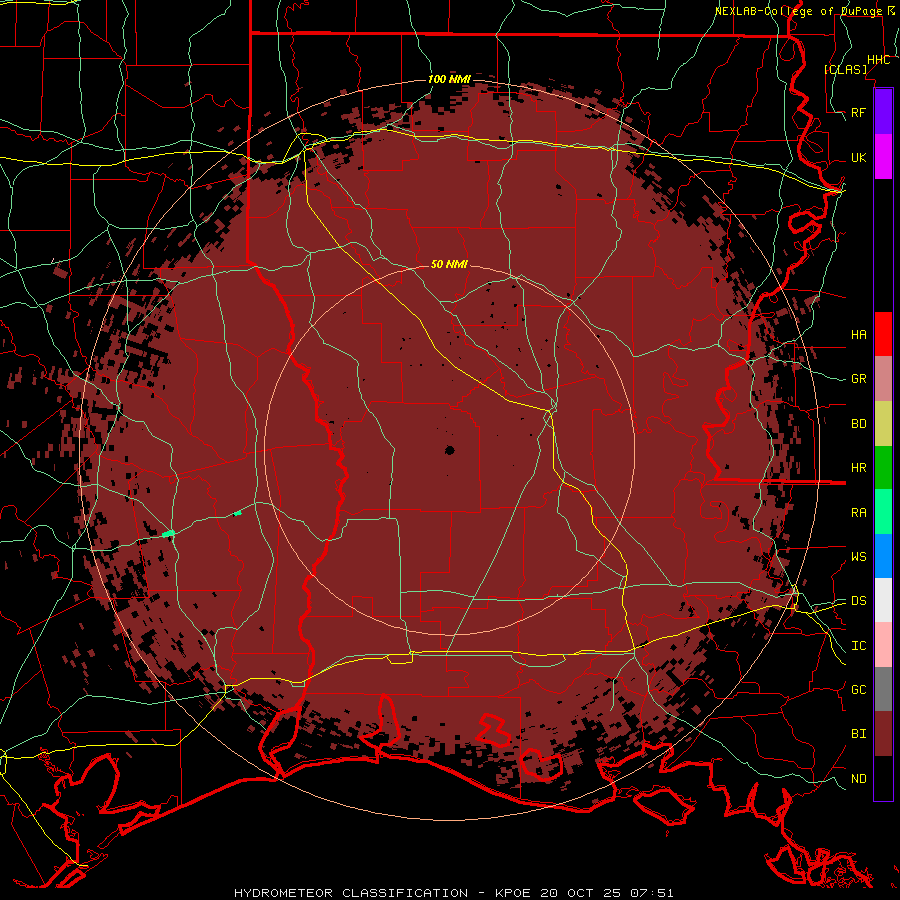Select the dusty pink GR legend swatch

[x=883, y=379]
